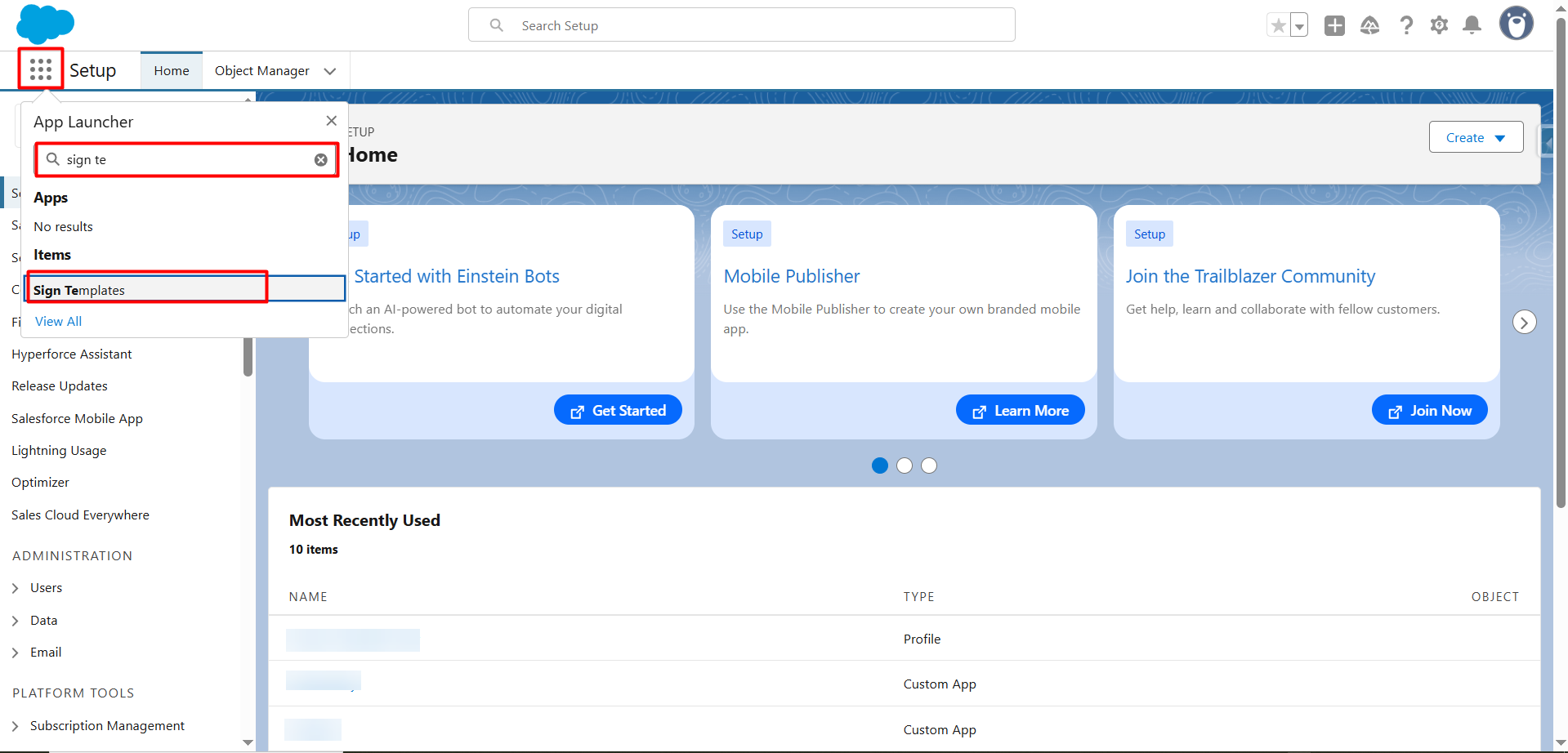Viewport: 1568px width, 753px height.
Task: Expand the Data section chevron
Action: tap(16, 621)
